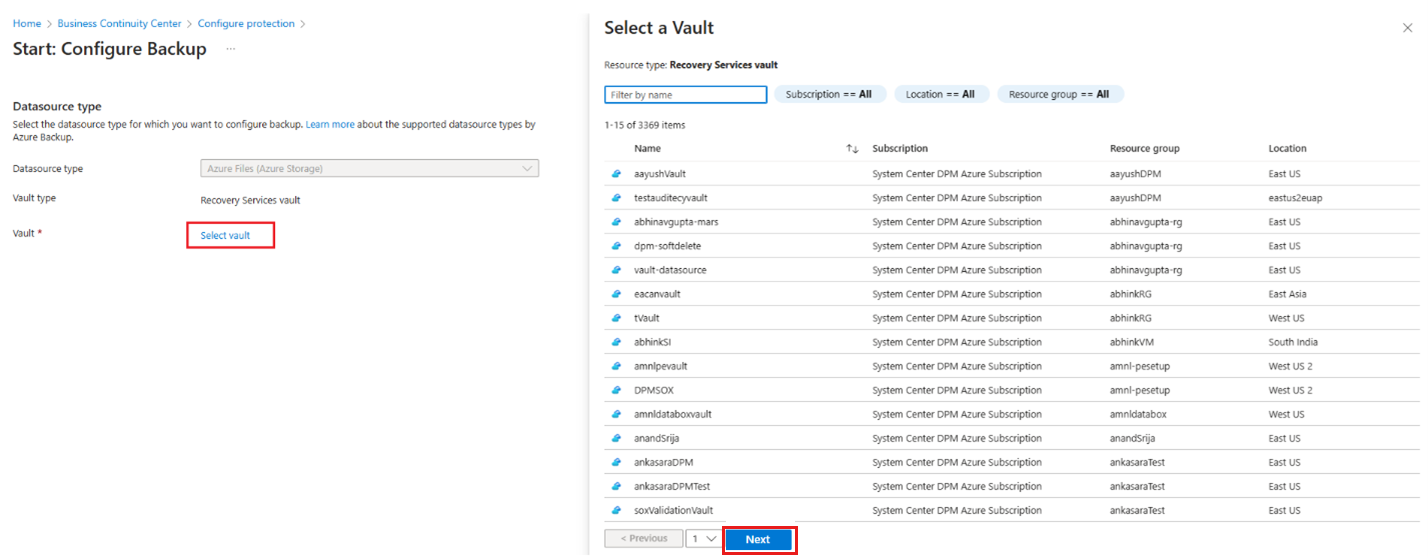1428x558 pixels.
Task: Click the vault icon beside DPMSOX
Action: point(616,390)
